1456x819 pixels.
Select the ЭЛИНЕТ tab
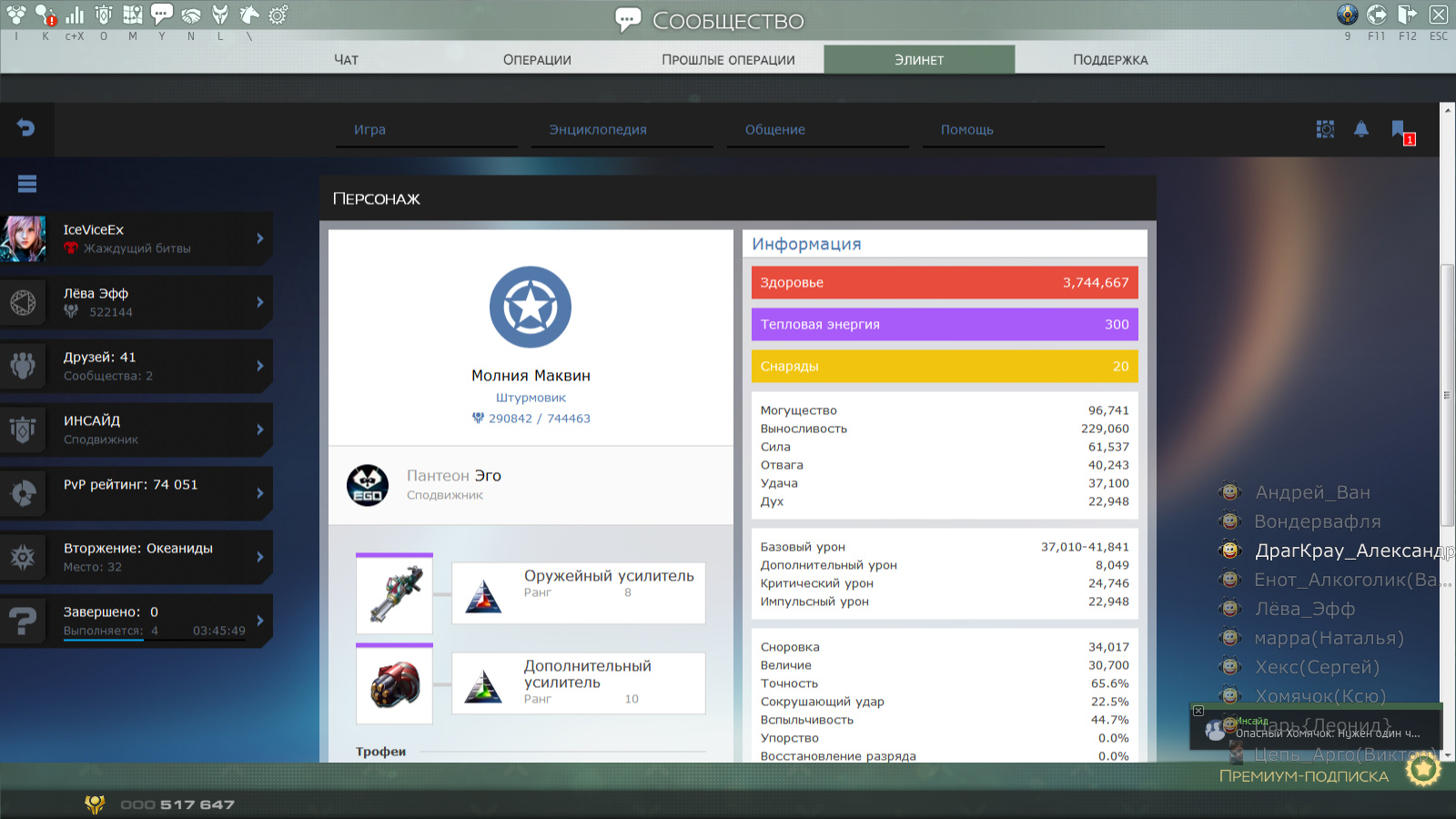point(919,59)
